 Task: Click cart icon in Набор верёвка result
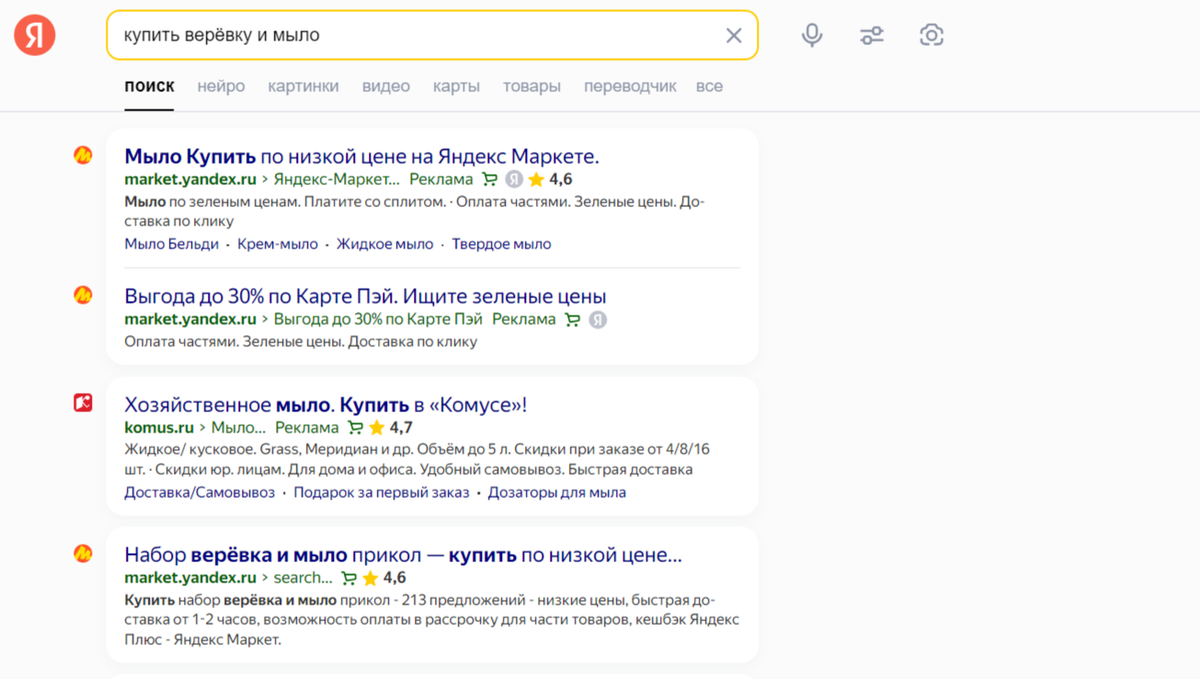[349, 578]
